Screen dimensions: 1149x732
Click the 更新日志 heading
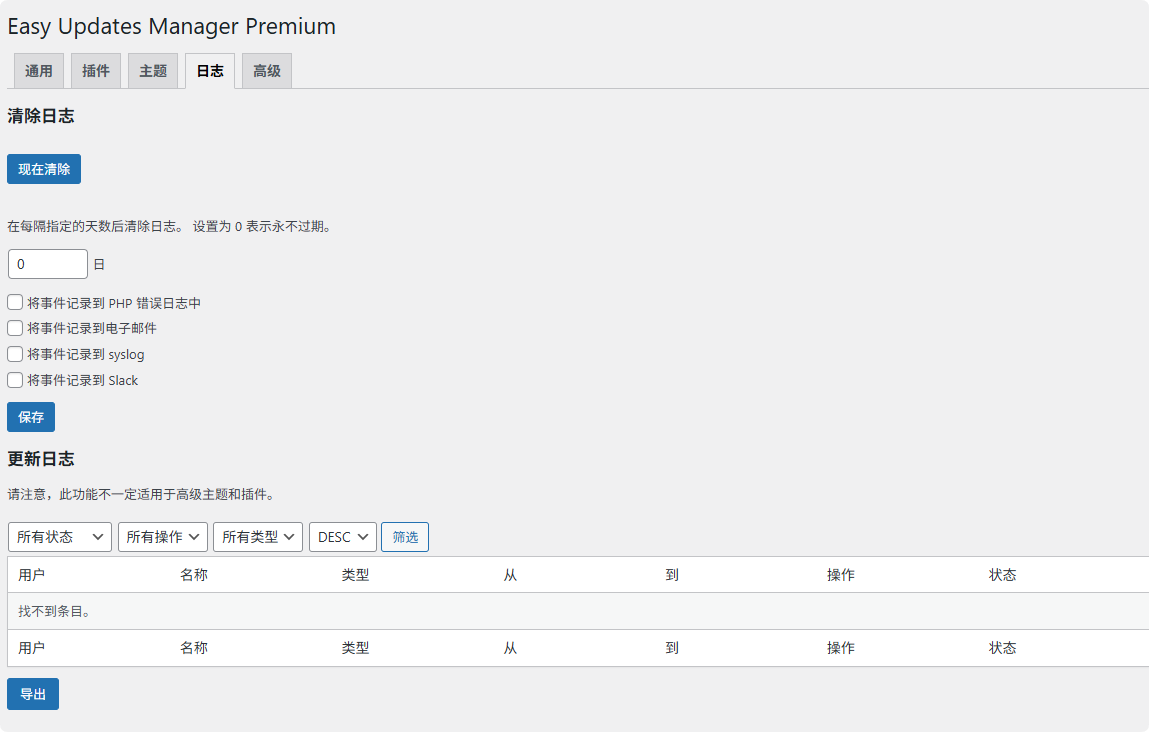tap(41, 459)
